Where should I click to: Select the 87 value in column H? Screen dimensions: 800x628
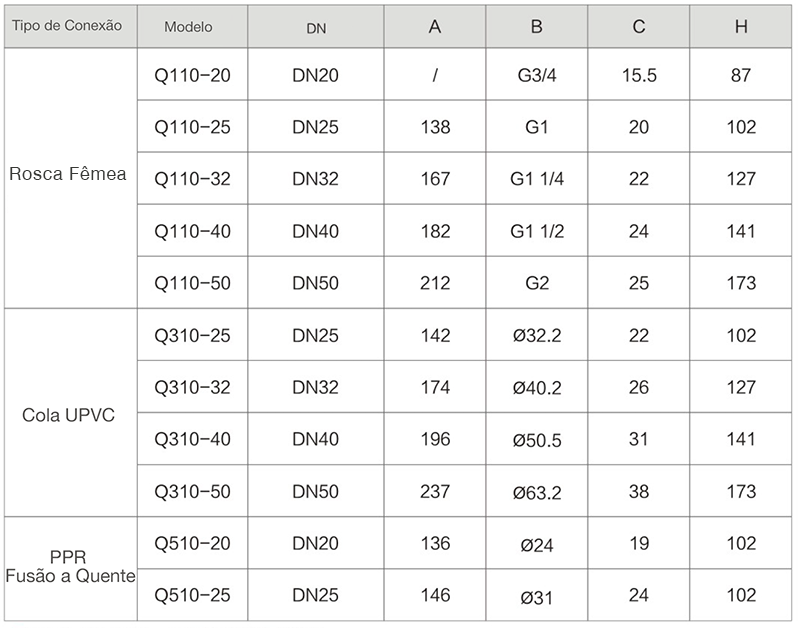pos(741,74)
